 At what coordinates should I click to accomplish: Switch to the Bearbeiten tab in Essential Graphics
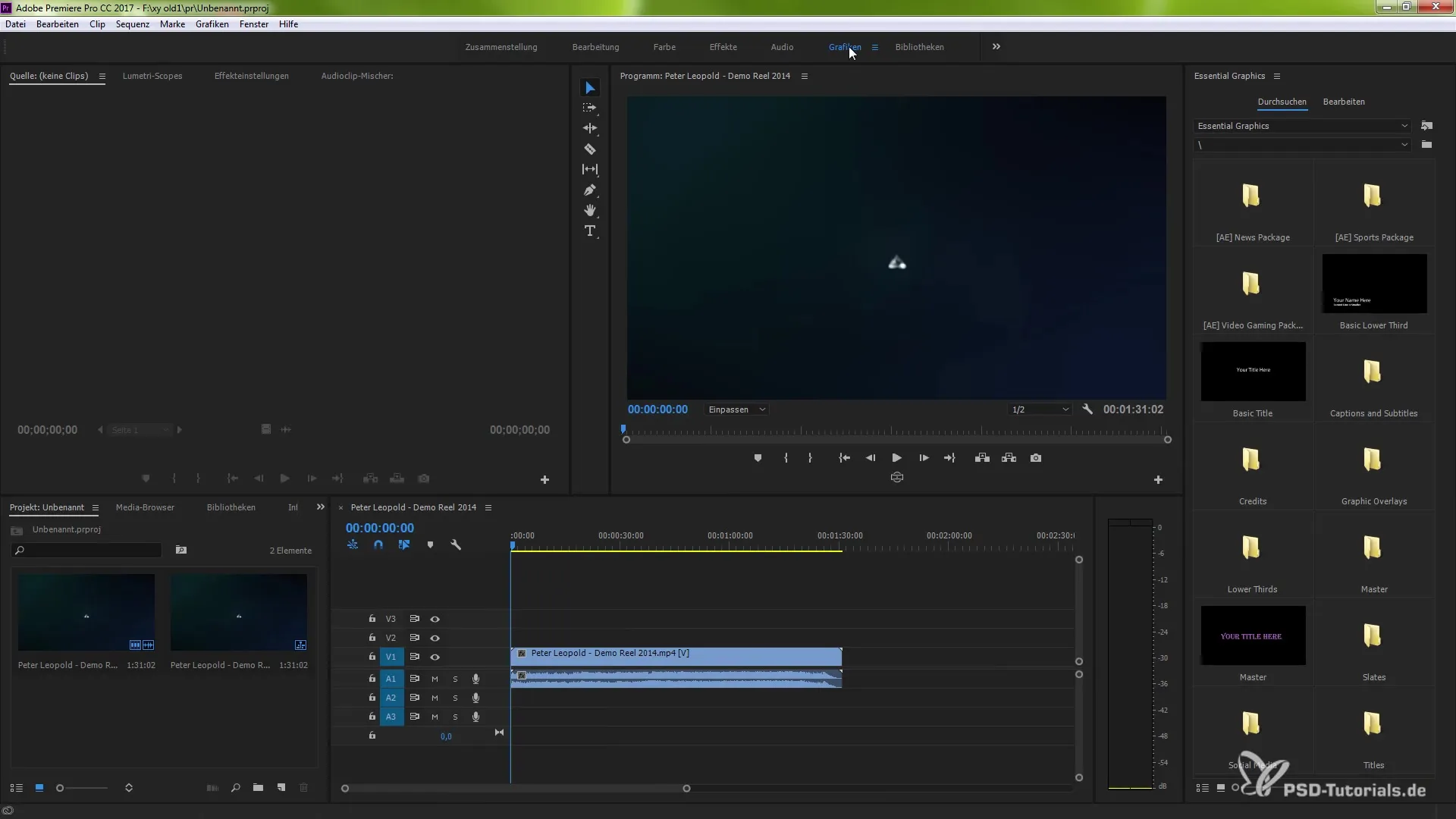1344,102
